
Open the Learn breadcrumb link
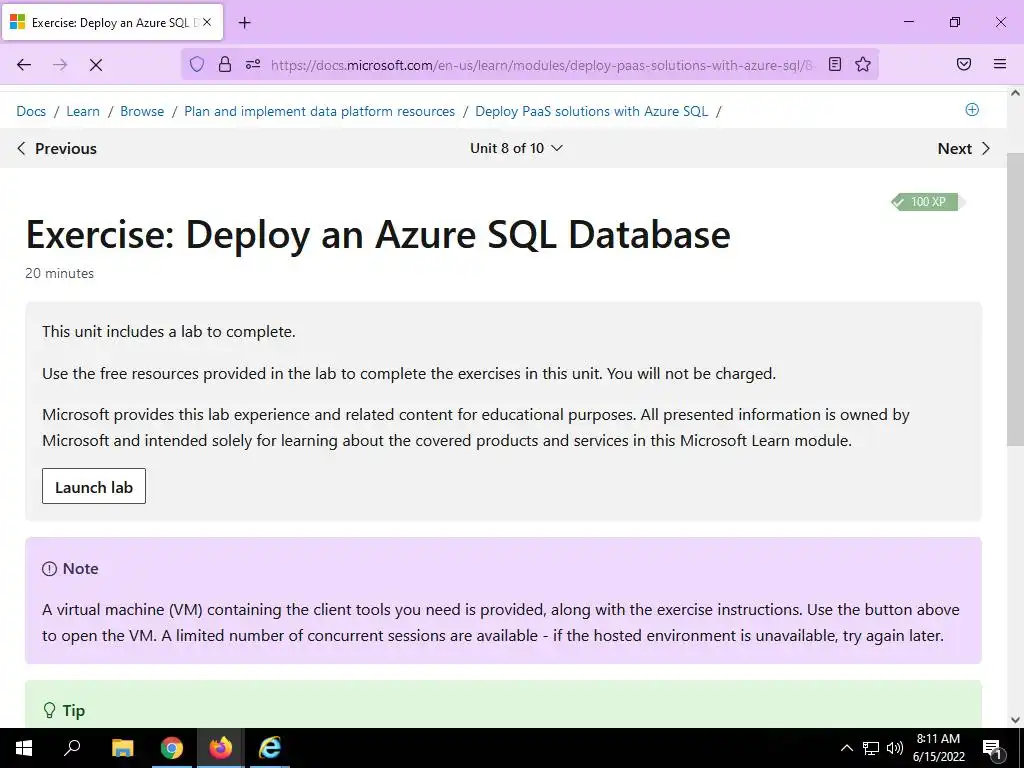83,111
